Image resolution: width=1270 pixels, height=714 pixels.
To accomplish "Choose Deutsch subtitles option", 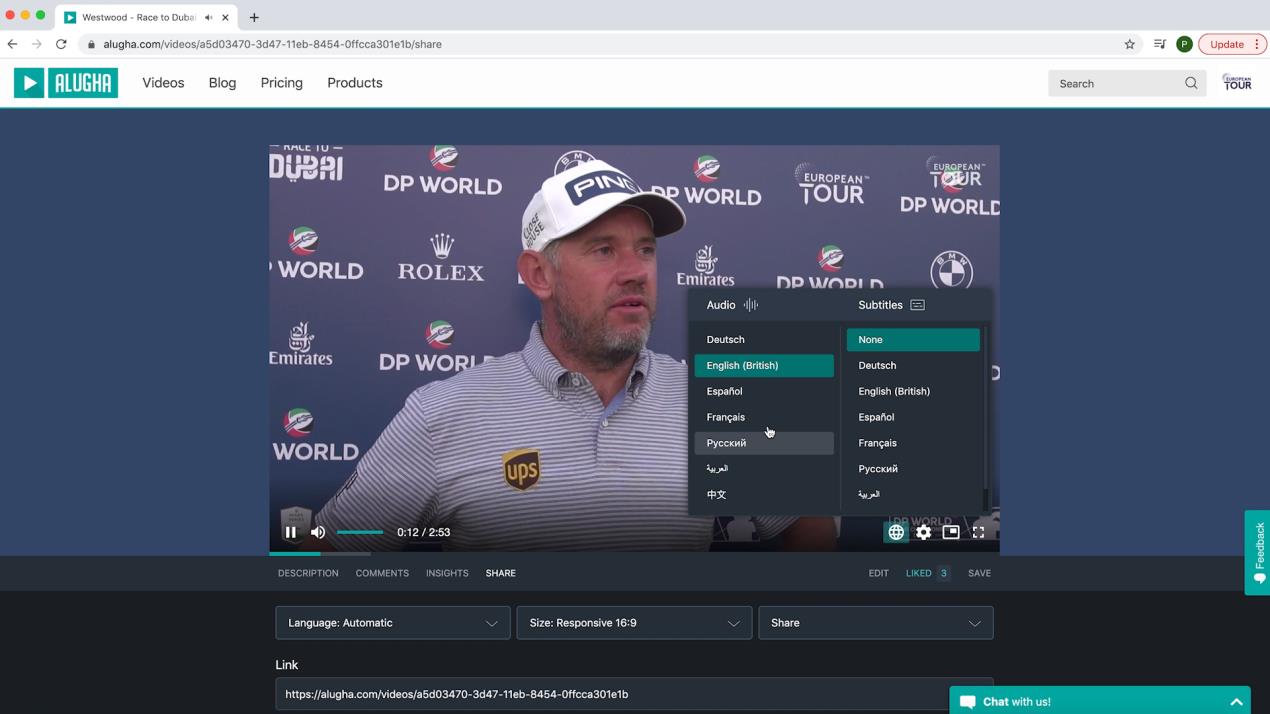I will coord(912,366).
